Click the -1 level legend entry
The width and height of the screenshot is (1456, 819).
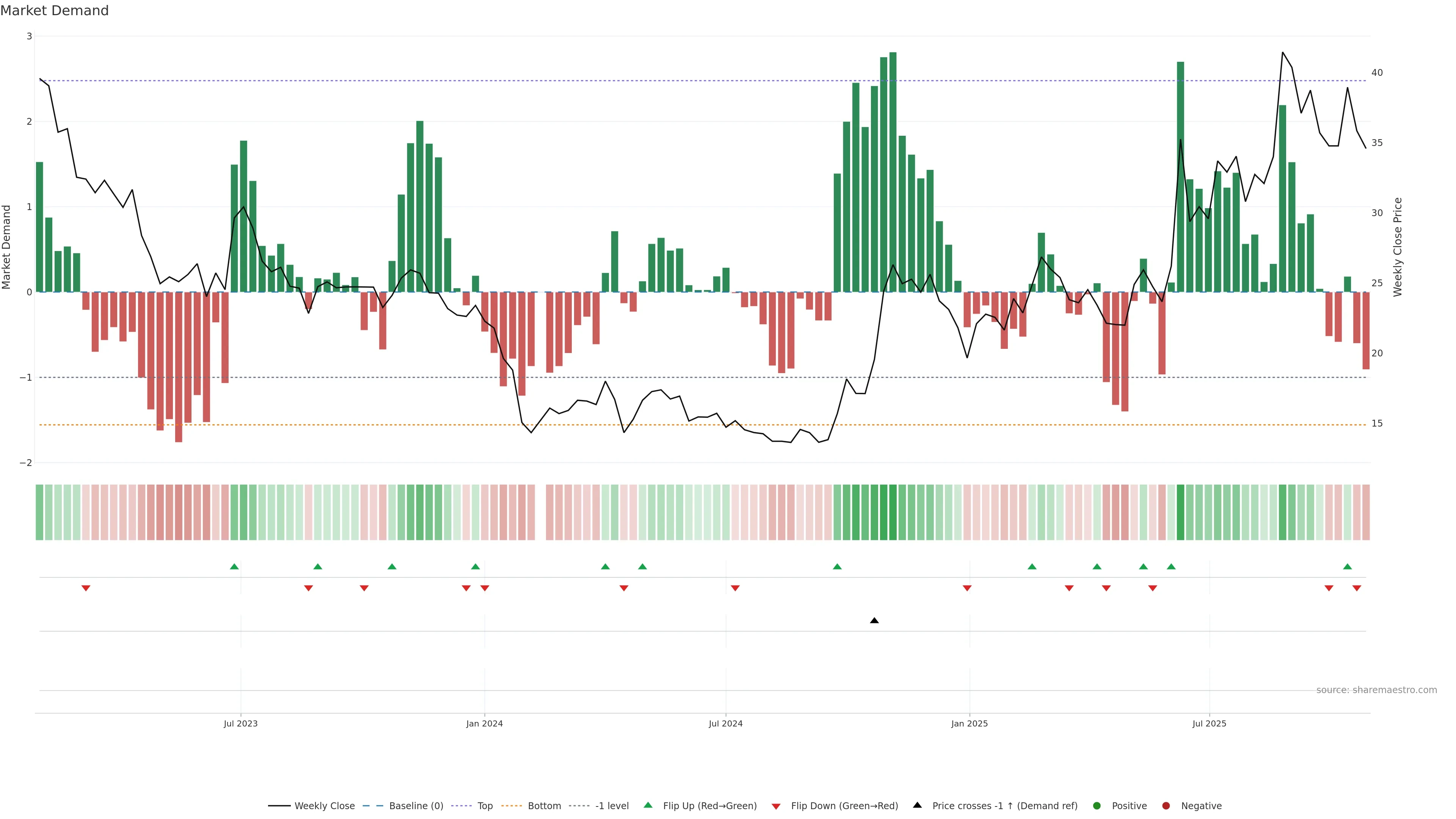point(612,805)
